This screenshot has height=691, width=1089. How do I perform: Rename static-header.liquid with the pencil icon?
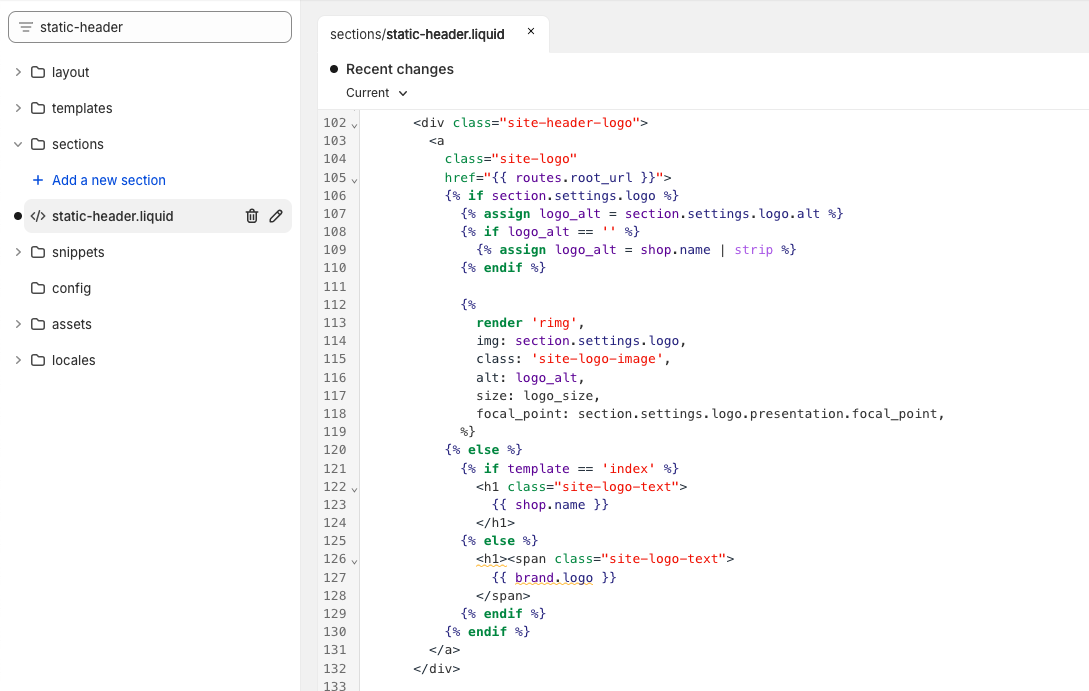click(x=276, y=216)
